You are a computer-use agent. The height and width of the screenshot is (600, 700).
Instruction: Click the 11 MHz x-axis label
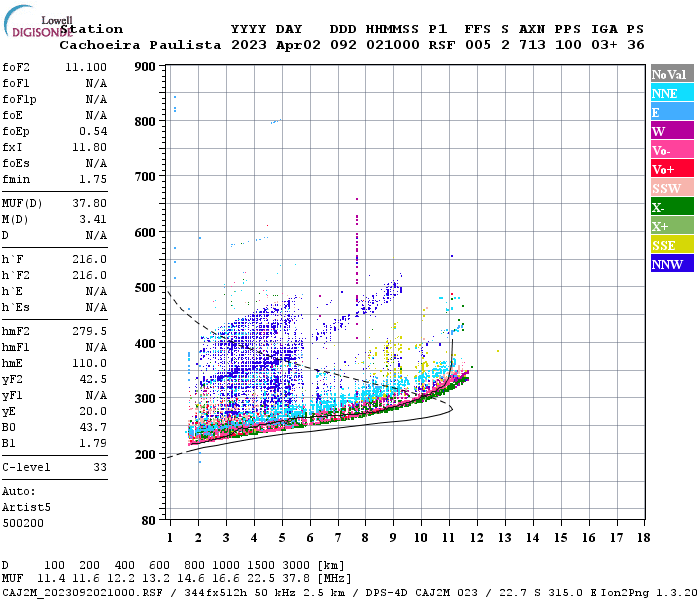pyautogui.click(x=449, y=538)
